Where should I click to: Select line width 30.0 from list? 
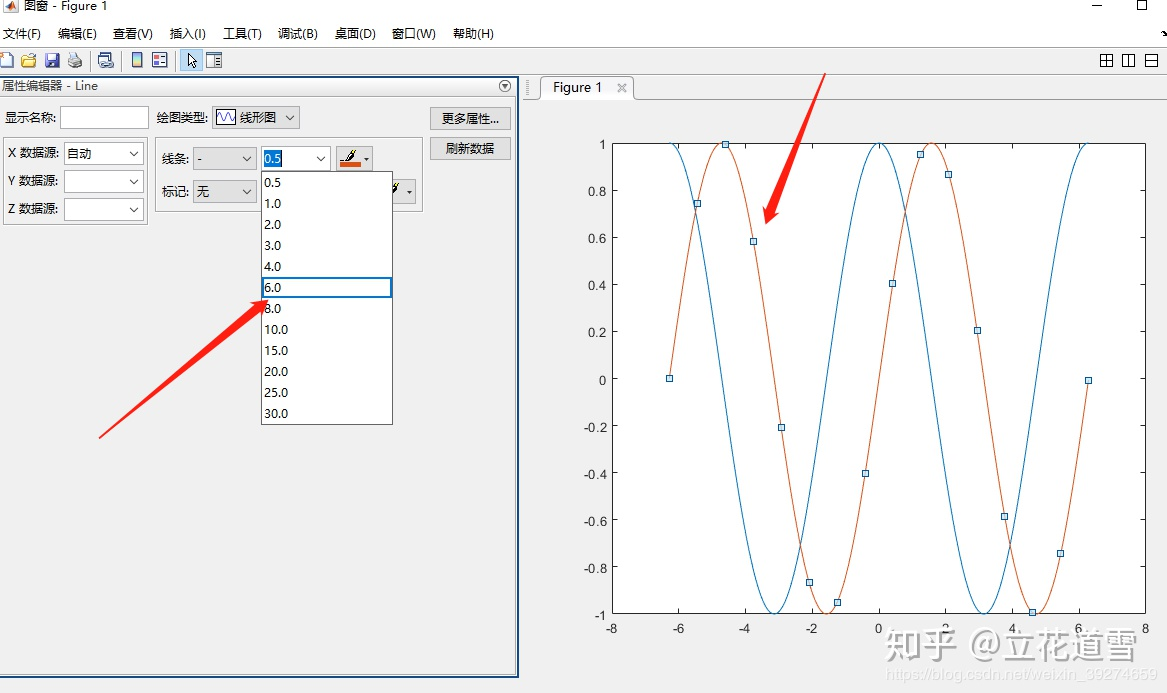click(327, 413)
